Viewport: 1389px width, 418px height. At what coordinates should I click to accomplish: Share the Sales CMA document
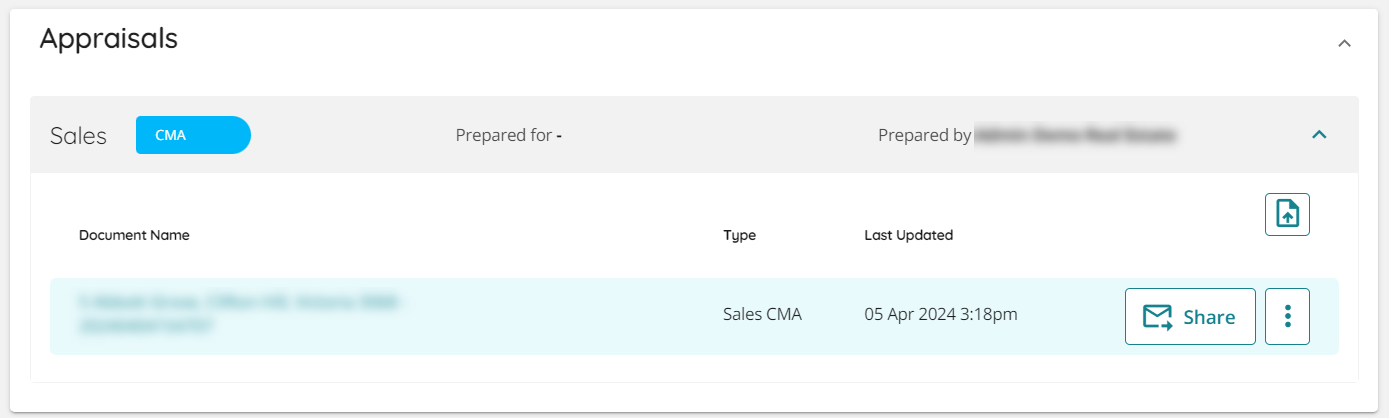1190,316
